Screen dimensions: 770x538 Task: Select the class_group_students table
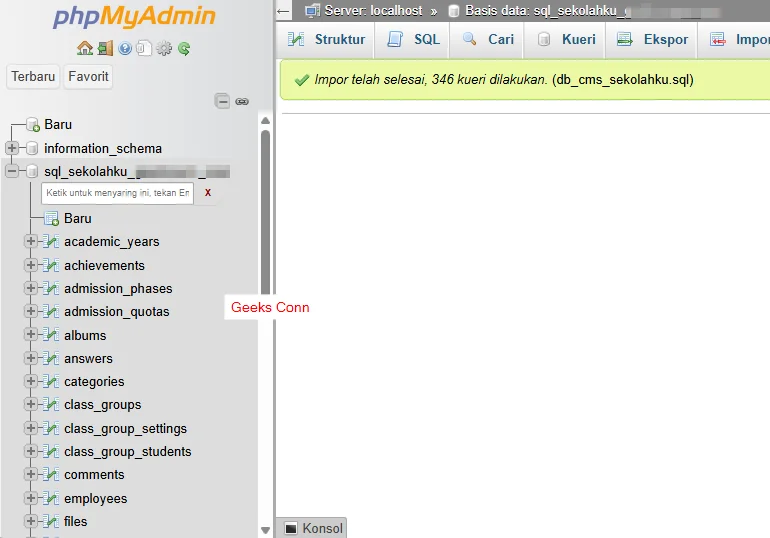[x=128, y=452]
